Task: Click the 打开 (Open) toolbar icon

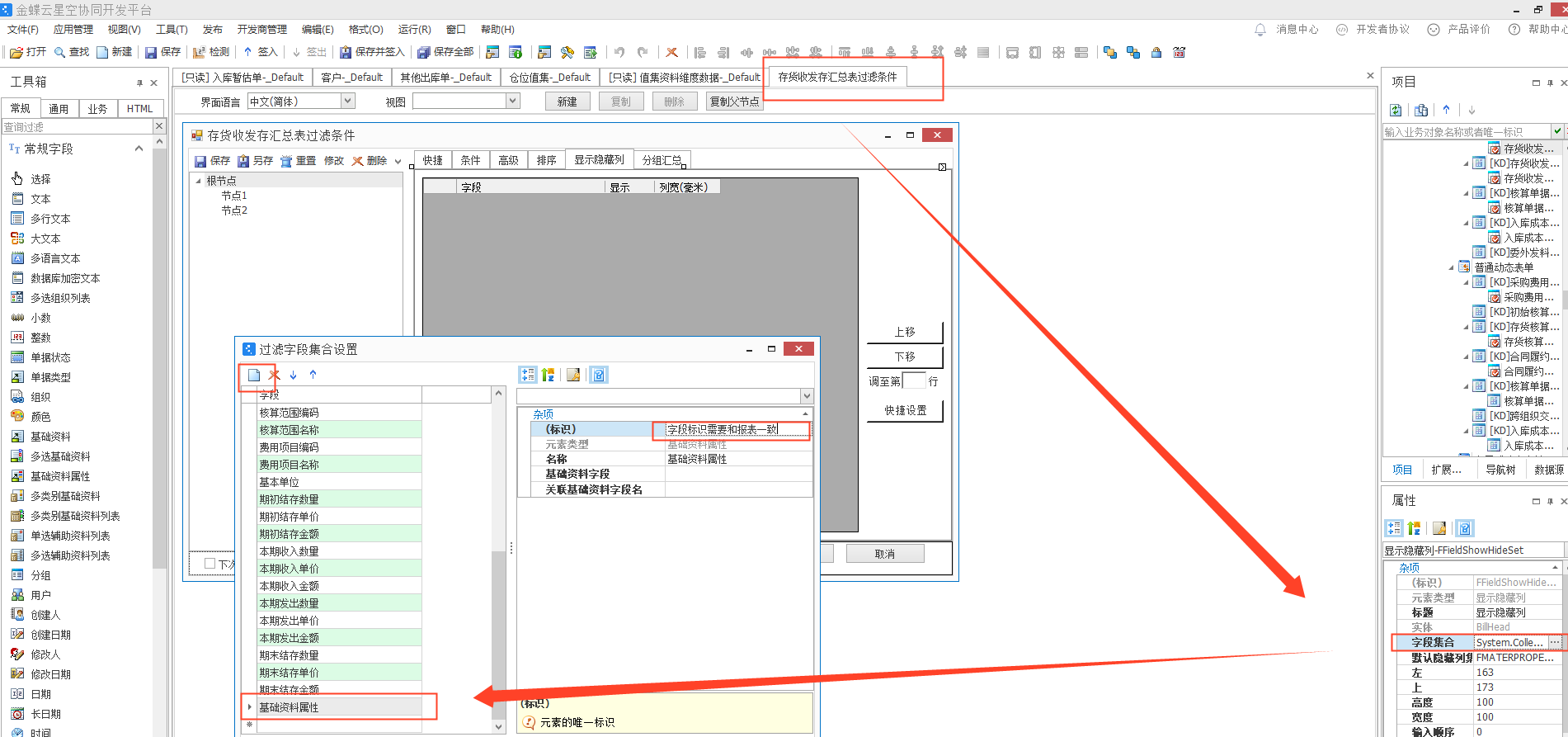Action: click(16, 52)
